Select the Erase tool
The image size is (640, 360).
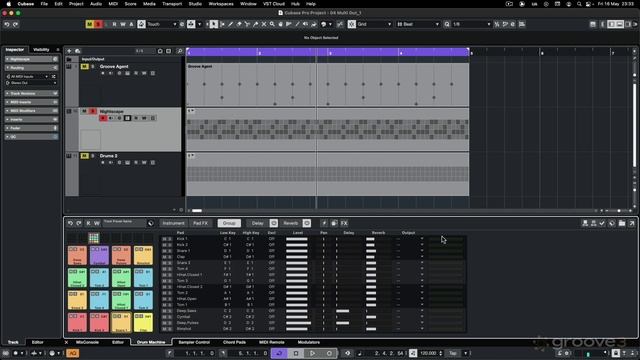[239, 24]
